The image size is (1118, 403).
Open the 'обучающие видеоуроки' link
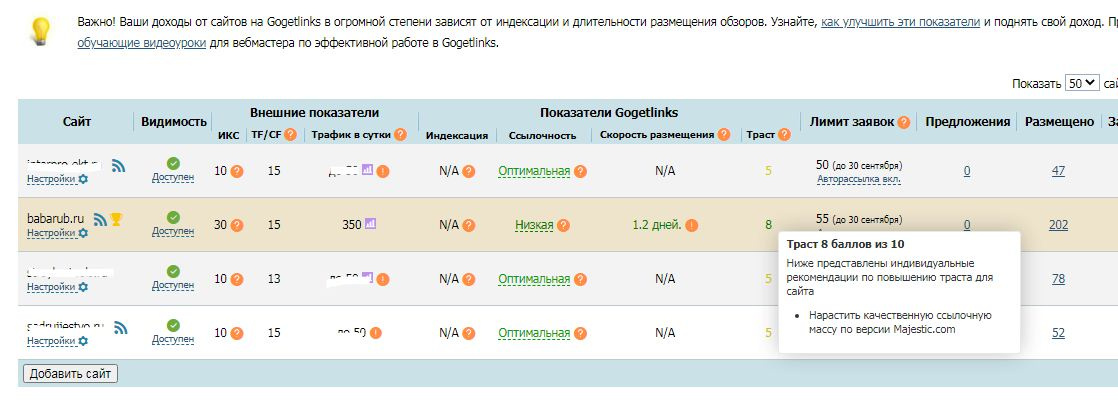(141, 43)
